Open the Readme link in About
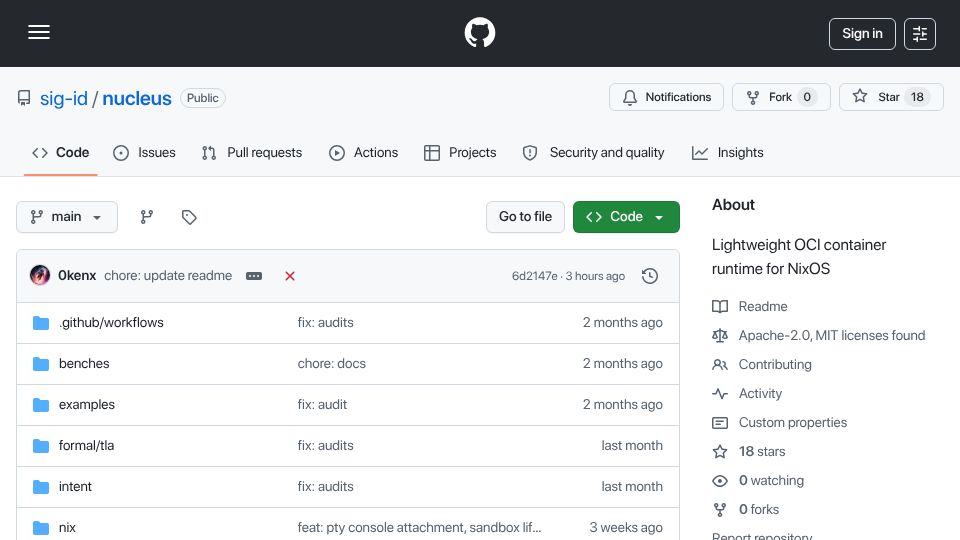The height and width of the screenshot is (540, 960). pos(750,306)
